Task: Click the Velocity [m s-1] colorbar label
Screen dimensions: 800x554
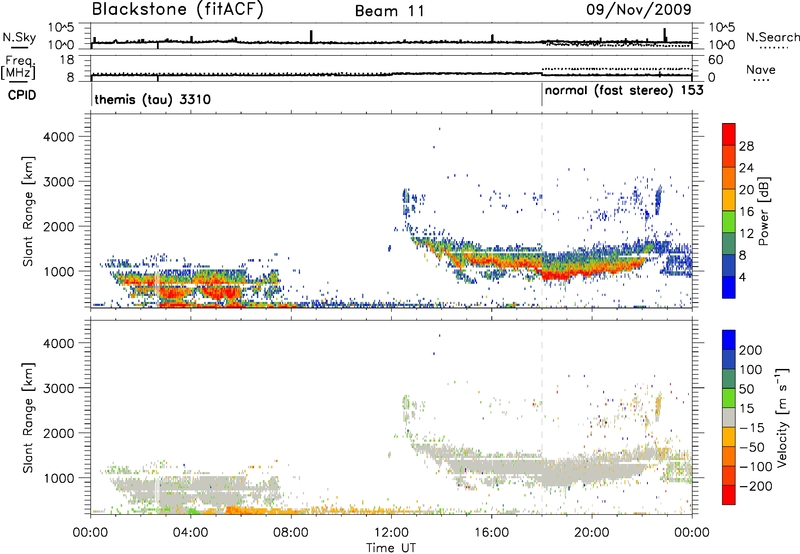Action: (781, 417)
